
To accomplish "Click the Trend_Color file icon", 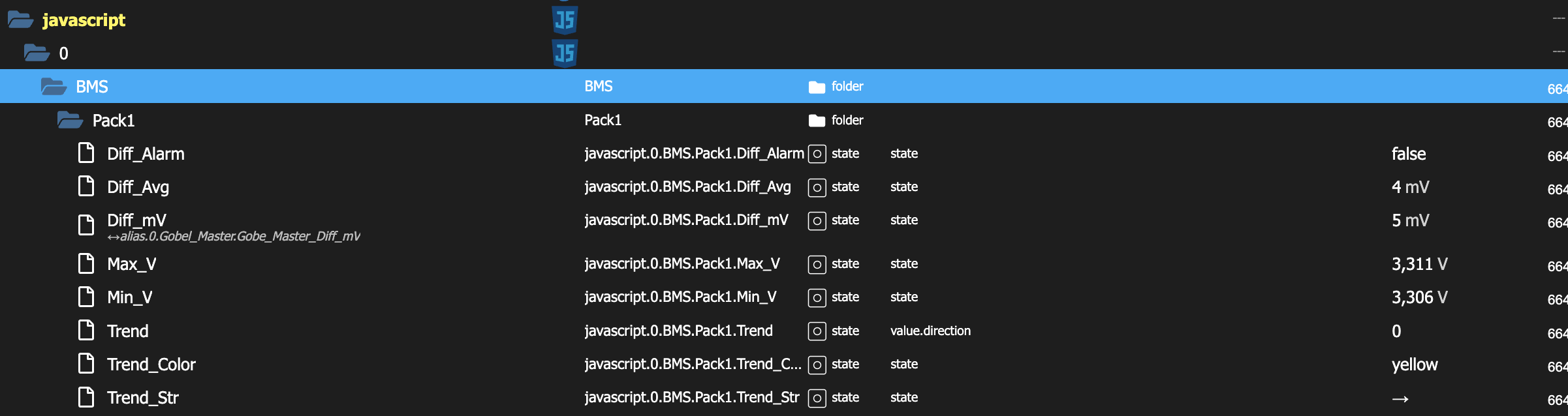I will 86,364.
